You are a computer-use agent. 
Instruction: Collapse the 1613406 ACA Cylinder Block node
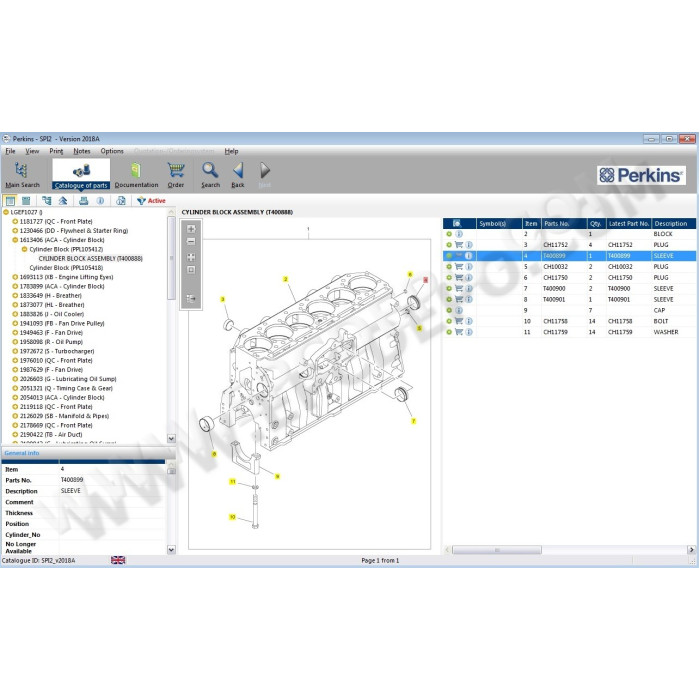[15, 240]
